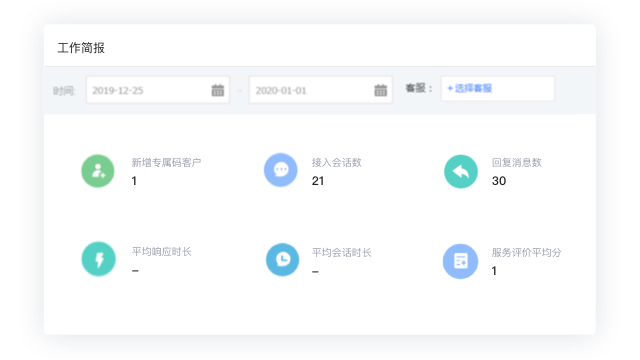Click the teal reply arrow 回复消息数 icon

[461, 171]
